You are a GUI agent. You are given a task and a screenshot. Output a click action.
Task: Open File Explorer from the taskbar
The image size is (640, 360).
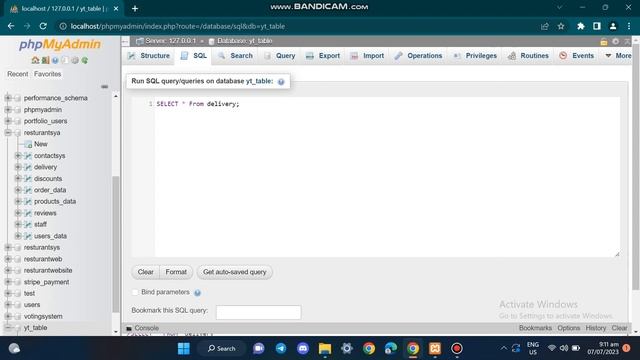(325, 348)
